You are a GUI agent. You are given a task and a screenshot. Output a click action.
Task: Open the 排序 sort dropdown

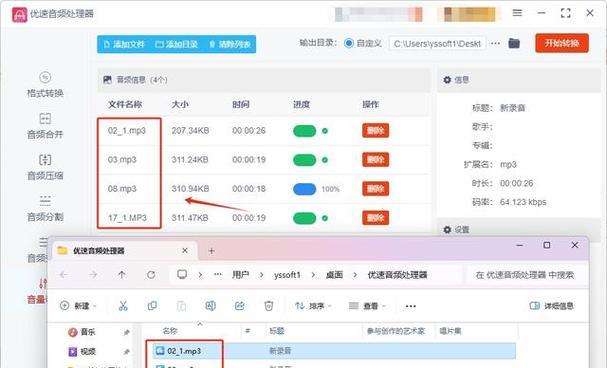(313, 306)
